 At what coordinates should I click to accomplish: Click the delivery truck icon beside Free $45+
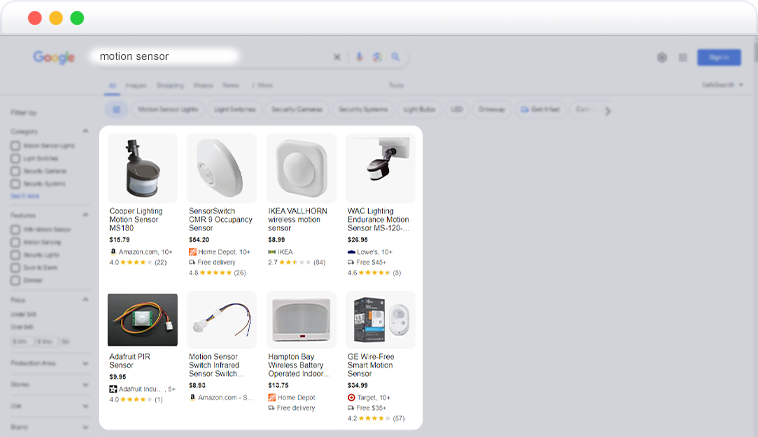coord(351,262)
